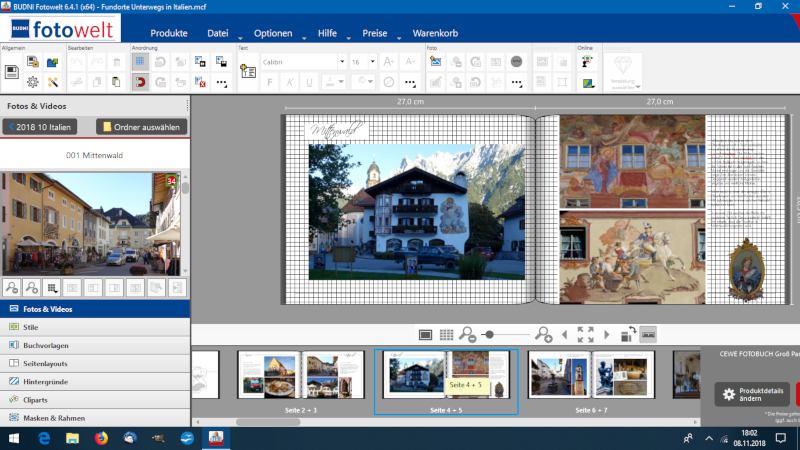The width and height of the screenshot is (800, 450).
Task: Click the Ordner auswählen button
Action: 141,127
